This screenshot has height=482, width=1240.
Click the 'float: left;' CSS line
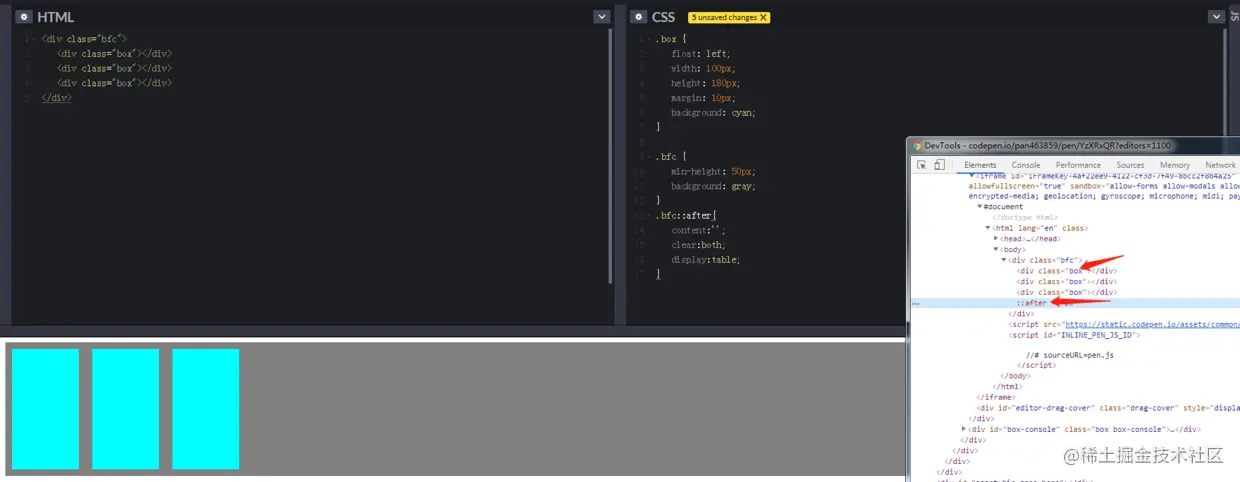click(x=701, y=54)
